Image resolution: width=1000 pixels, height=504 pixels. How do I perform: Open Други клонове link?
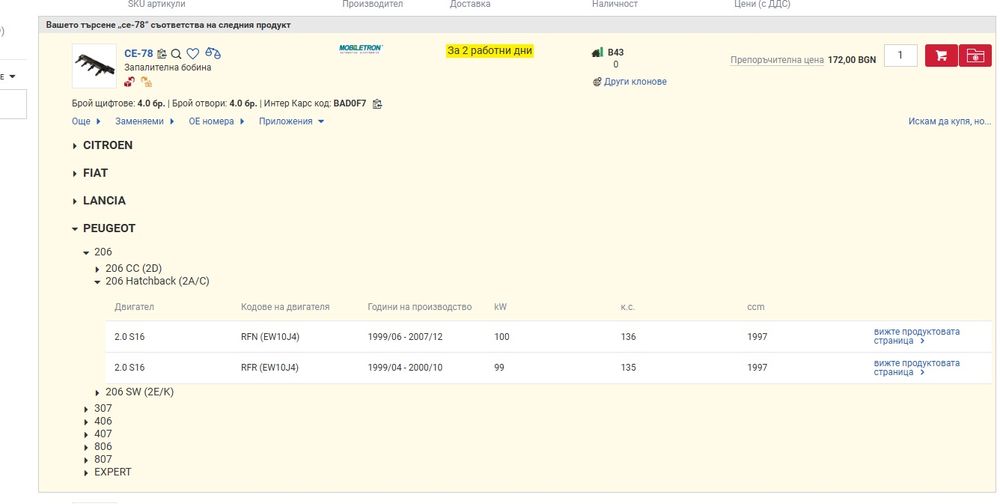pos(635,82)
